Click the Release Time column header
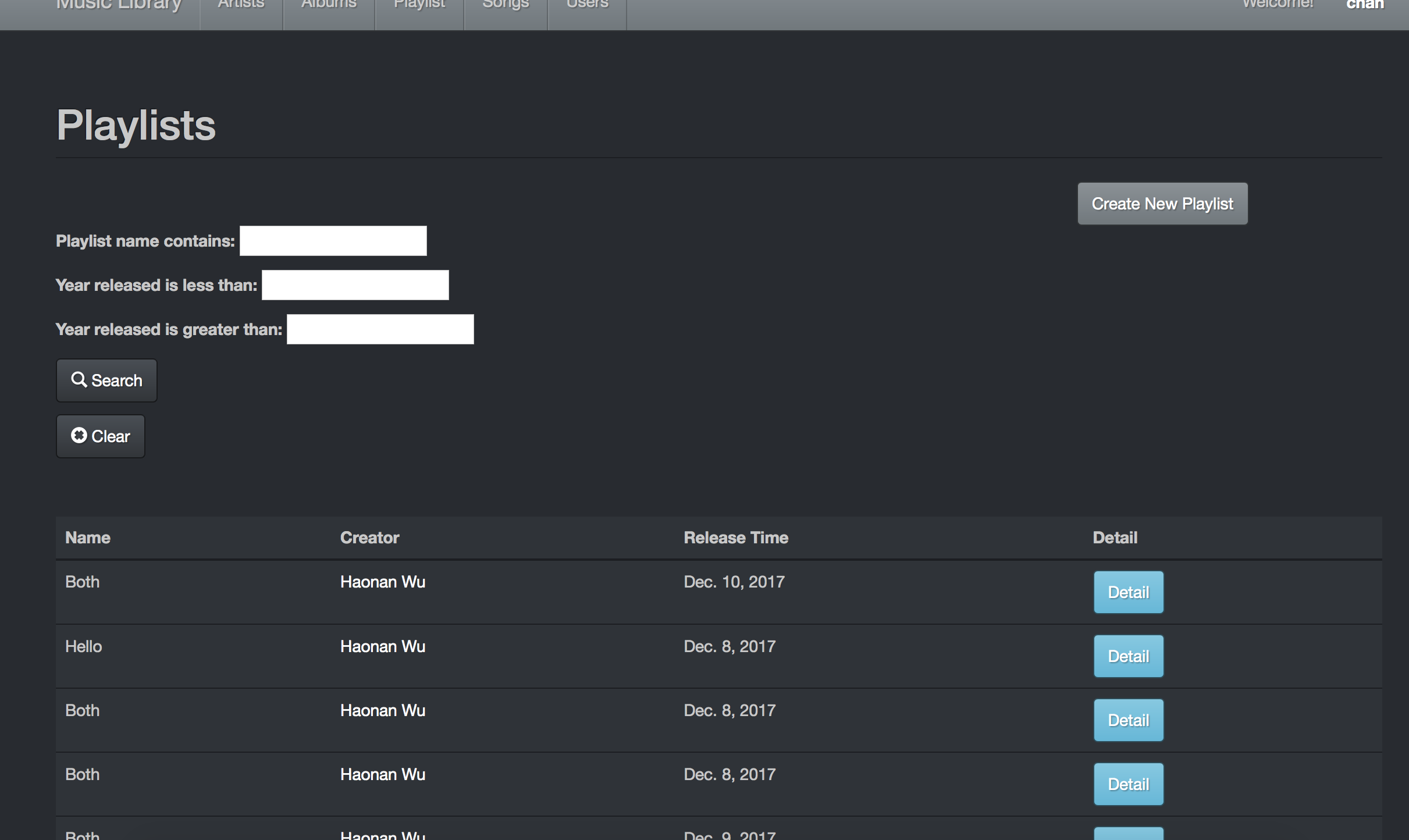This screenshot has width=1409, height=840. [x=735, y=538]
